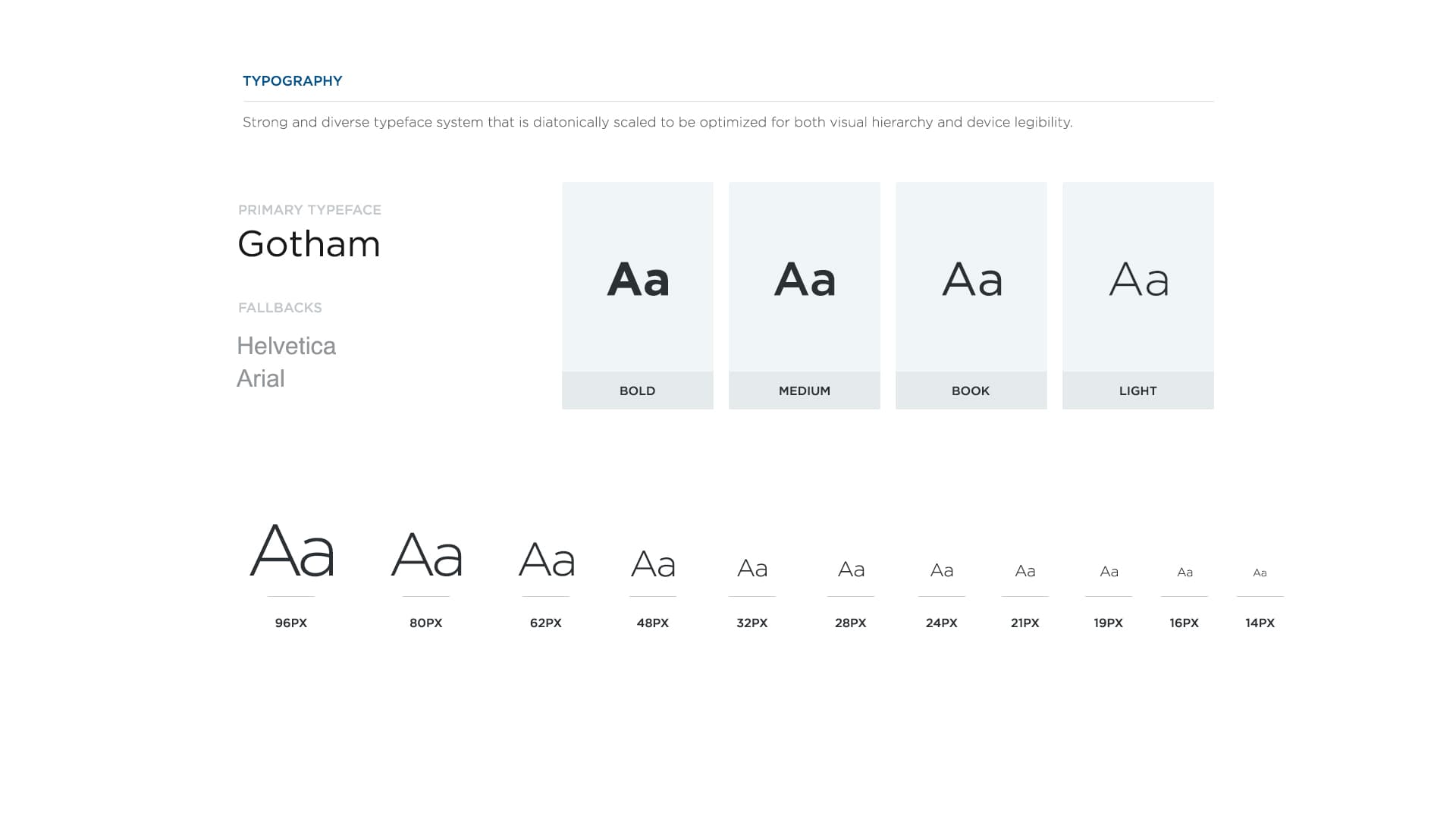Click the Helvetica fallback font name
The height and width of the screenshot is (819, 1456).
point(286,346)
